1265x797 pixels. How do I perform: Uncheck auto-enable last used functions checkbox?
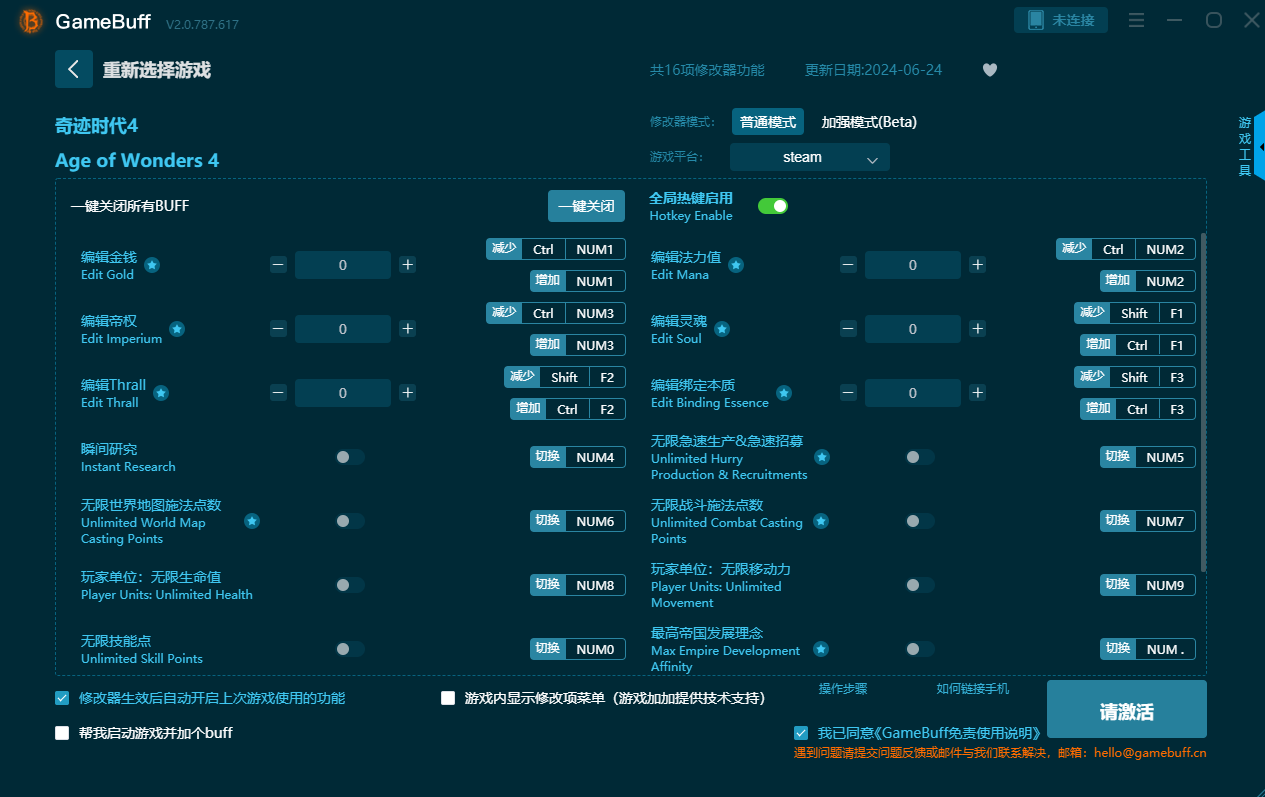[x=62, y=698]
